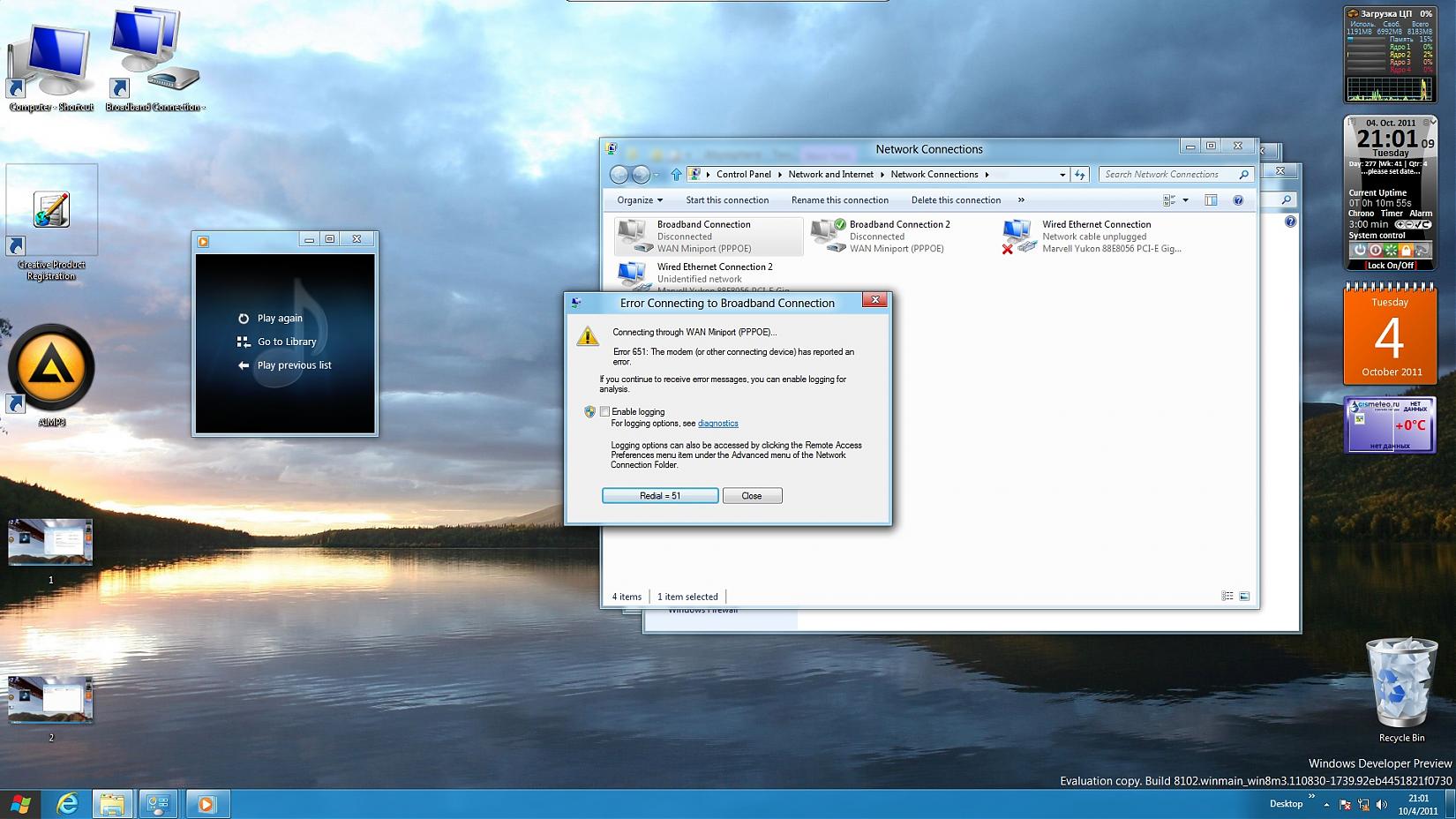
Task: Expand the toolbar overflow chevron
Action: (1021, 200)
